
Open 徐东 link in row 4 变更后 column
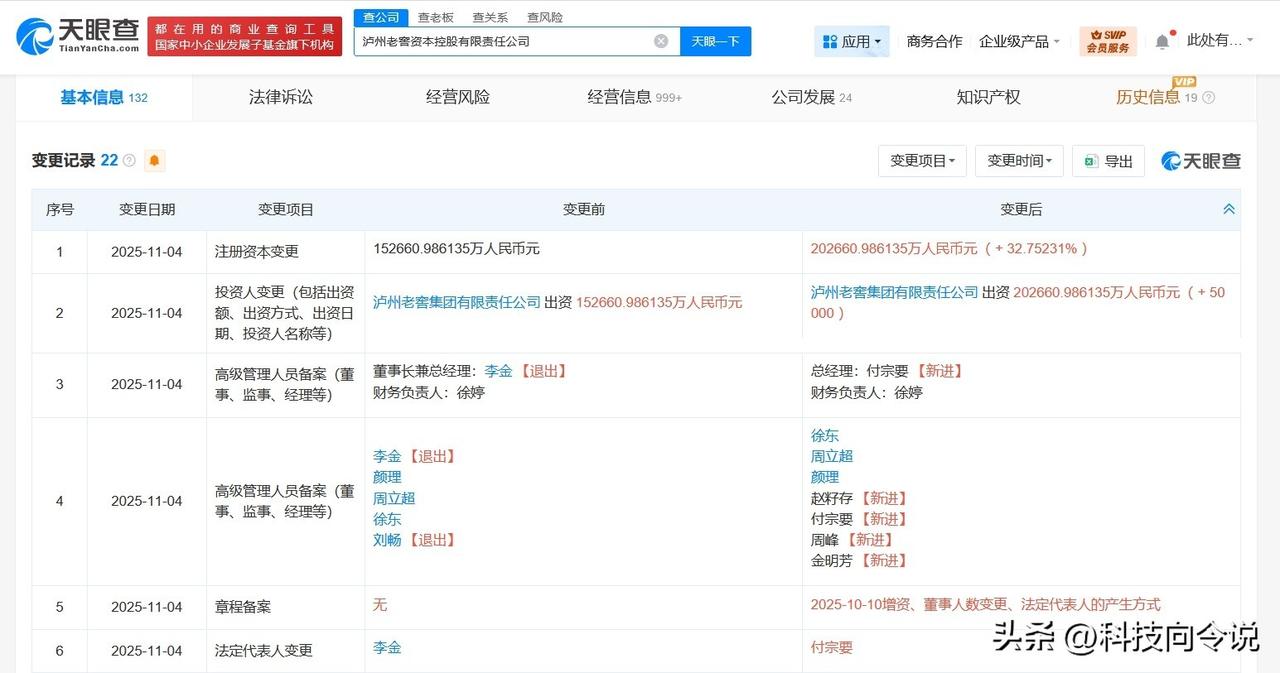(x=825, y=435)
